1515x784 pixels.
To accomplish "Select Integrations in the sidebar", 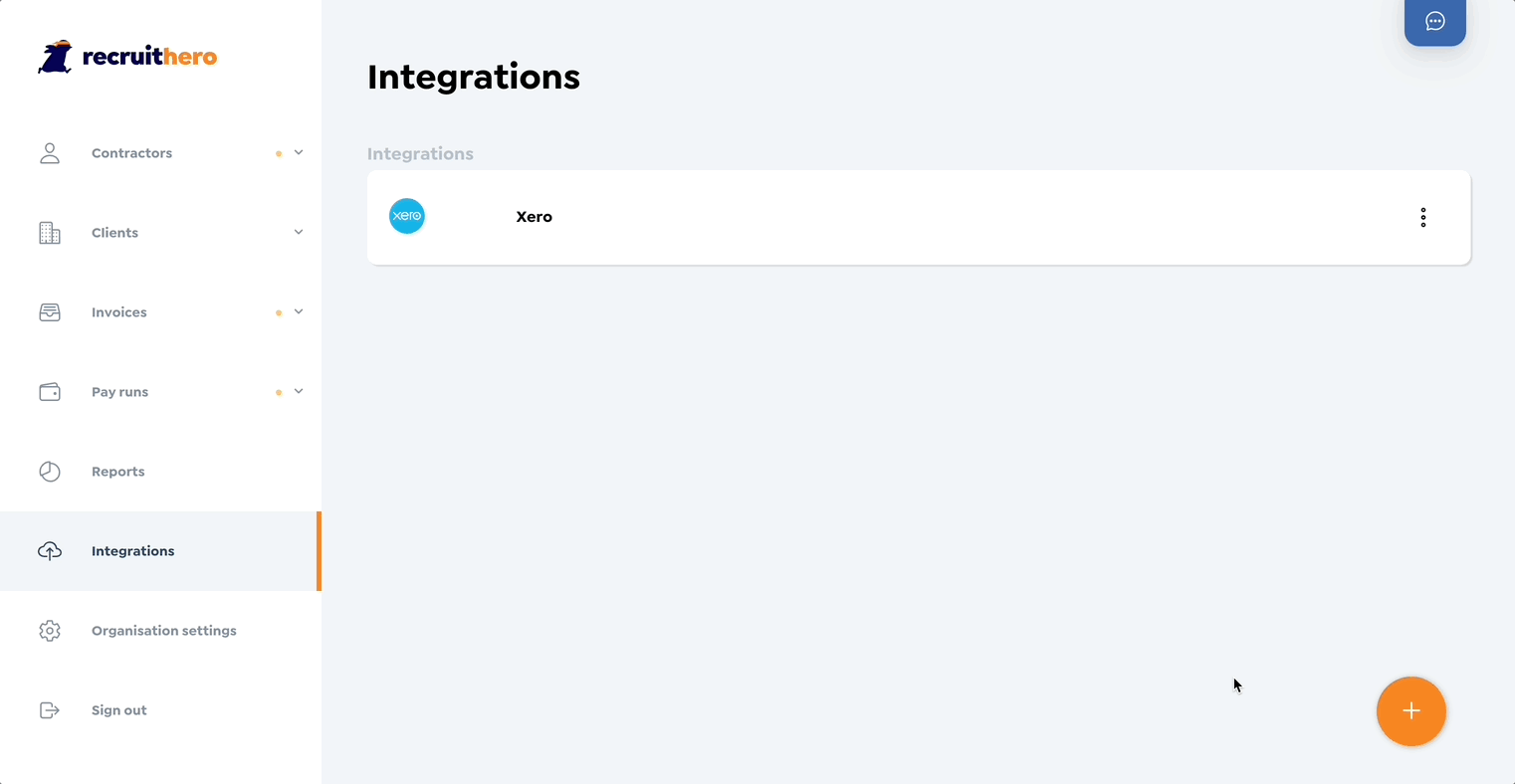I will click(x=160, y=551).
